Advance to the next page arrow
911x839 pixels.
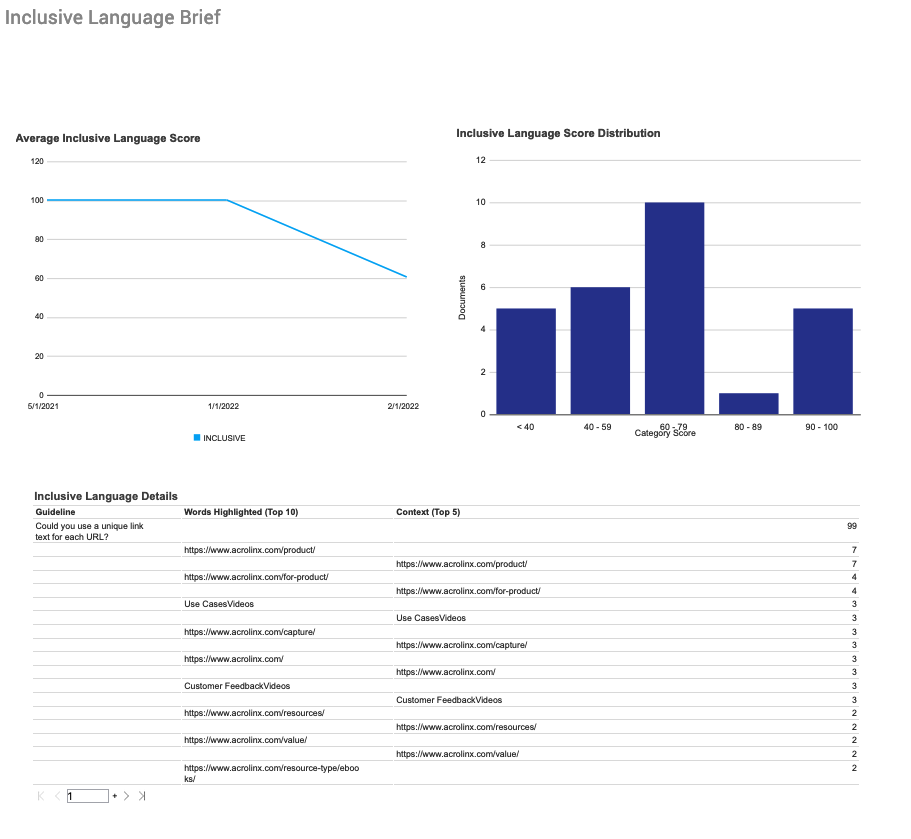127,796
